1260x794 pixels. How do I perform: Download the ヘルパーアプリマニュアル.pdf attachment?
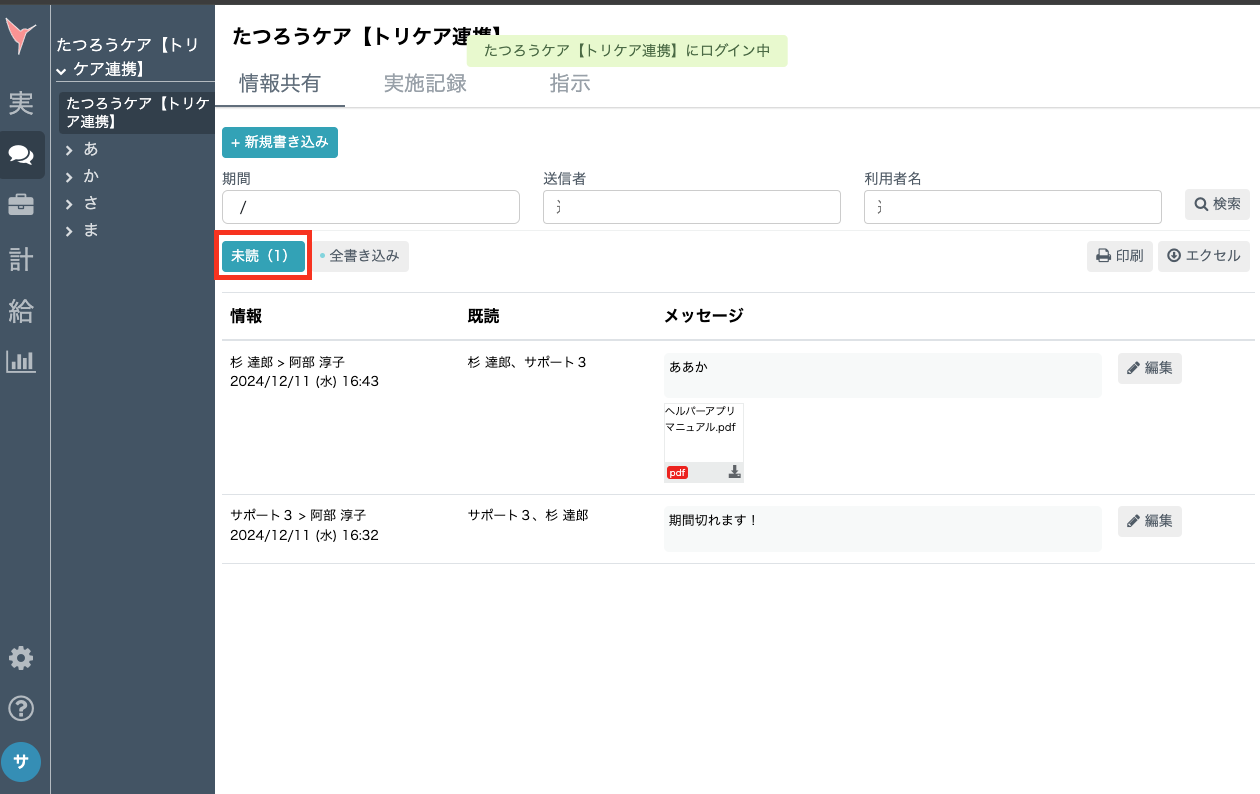(x=734, y=471)
